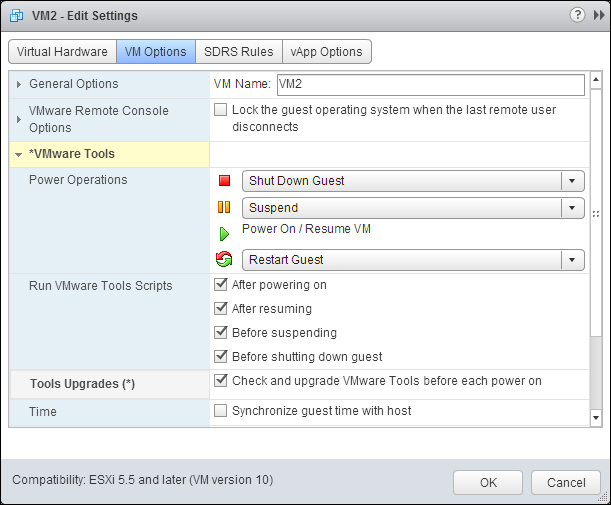This screenshot has height=505, width=611.
Task: Disable Check and upgrade VMware Tools checkbox
Action: pyautogui.click(x=221, y=381)
